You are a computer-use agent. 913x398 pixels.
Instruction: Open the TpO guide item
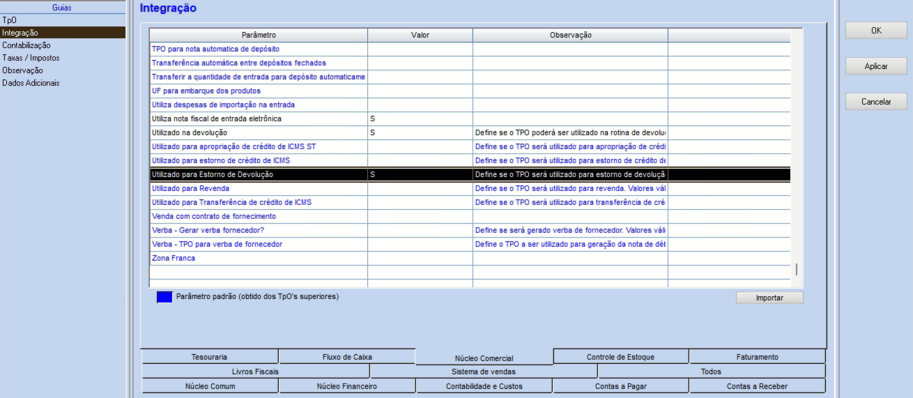(x=62, y=20)
